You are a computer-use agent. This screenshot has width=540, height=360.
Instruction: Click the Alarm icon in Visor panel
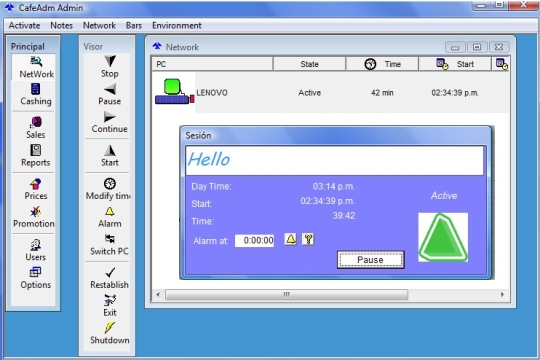click(x=110, y=211)
